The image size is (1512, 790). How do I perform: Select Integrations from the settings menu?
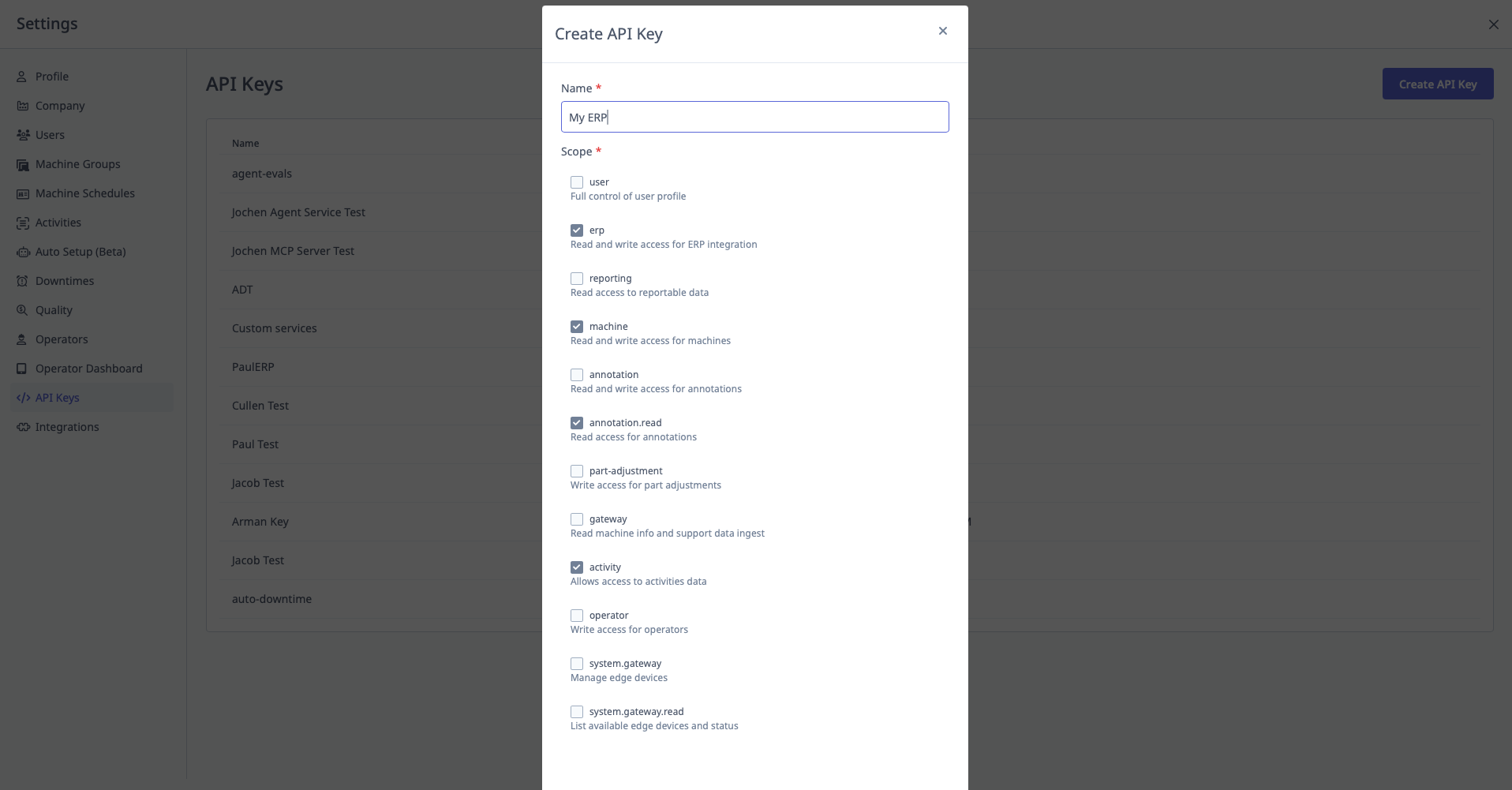coord(67,426)
